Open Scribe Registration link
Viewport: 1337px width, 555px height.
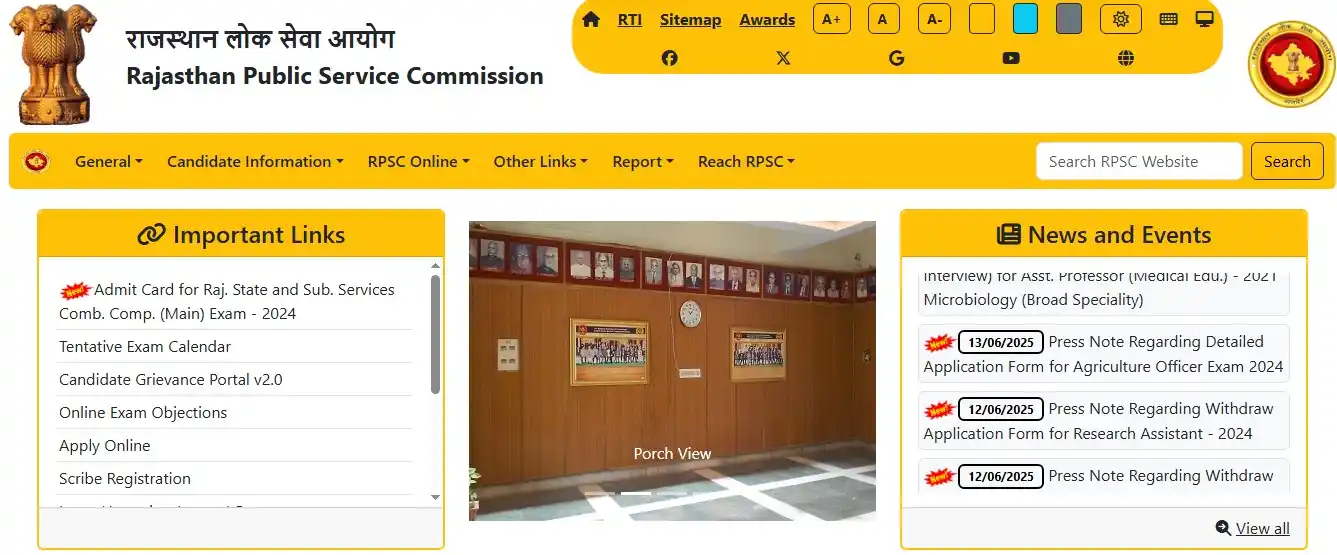pos(125,478)
